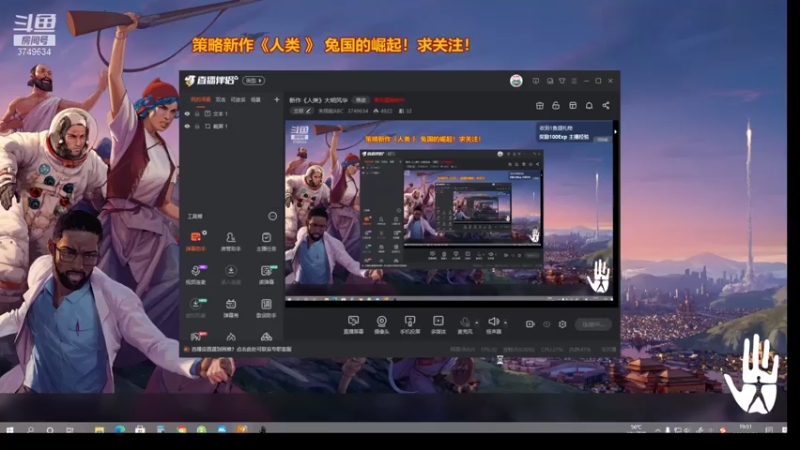The height and width of the screenshot is (450, 800).
Task: Click the 麦克风 microphone icon
Action: pyautogui.click(x=465, y=324)
